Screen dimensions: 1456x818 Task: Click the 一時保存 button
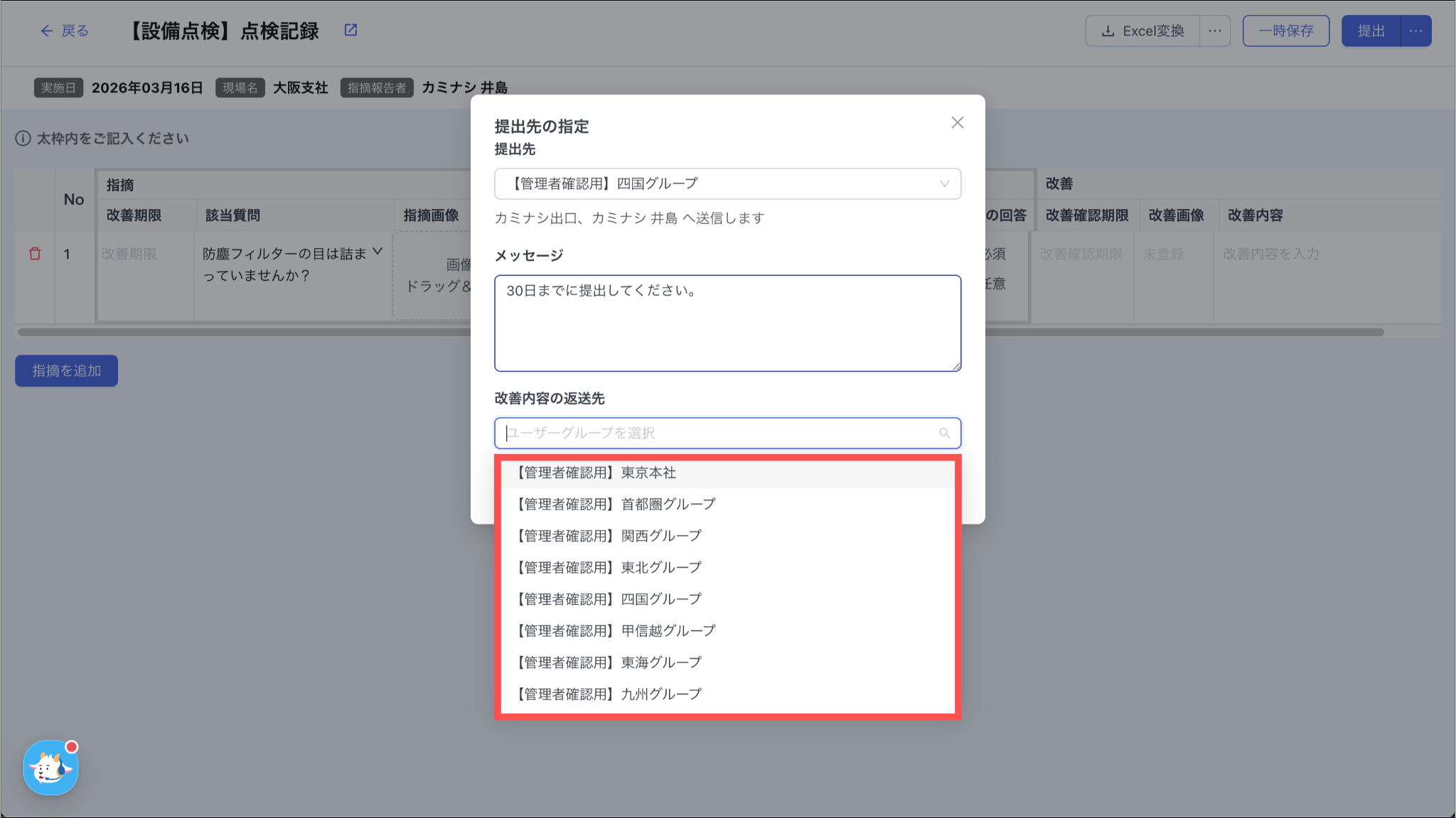[1285, 31]
